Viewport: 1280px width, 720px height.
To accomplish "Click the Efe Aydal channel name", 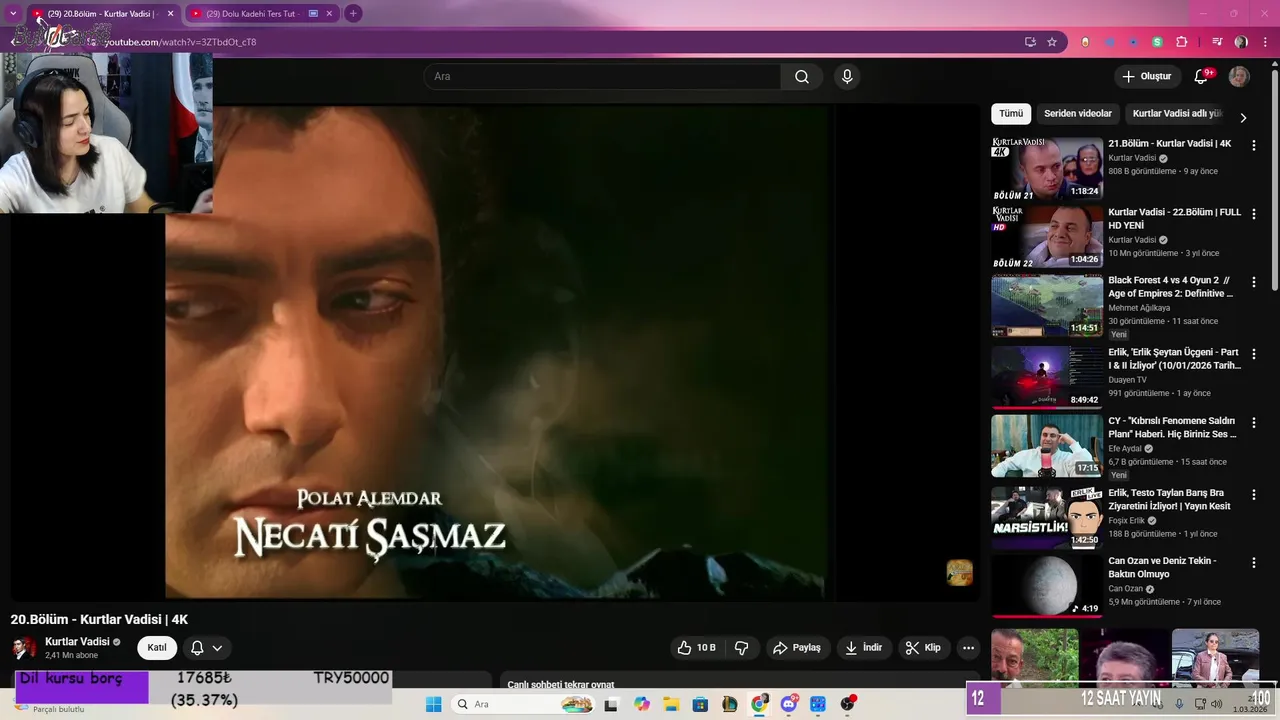I will [1125, 449].
